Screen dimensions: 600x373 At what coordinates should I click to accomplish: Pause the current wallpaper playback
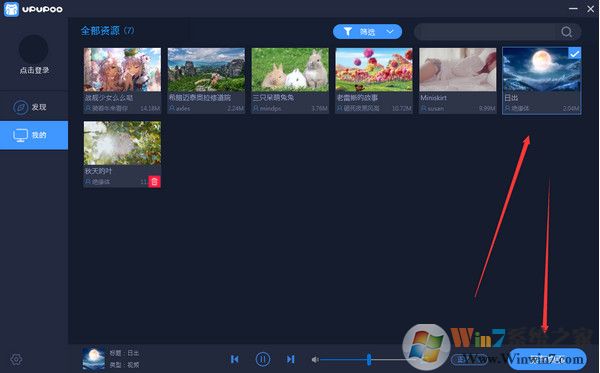262,359
